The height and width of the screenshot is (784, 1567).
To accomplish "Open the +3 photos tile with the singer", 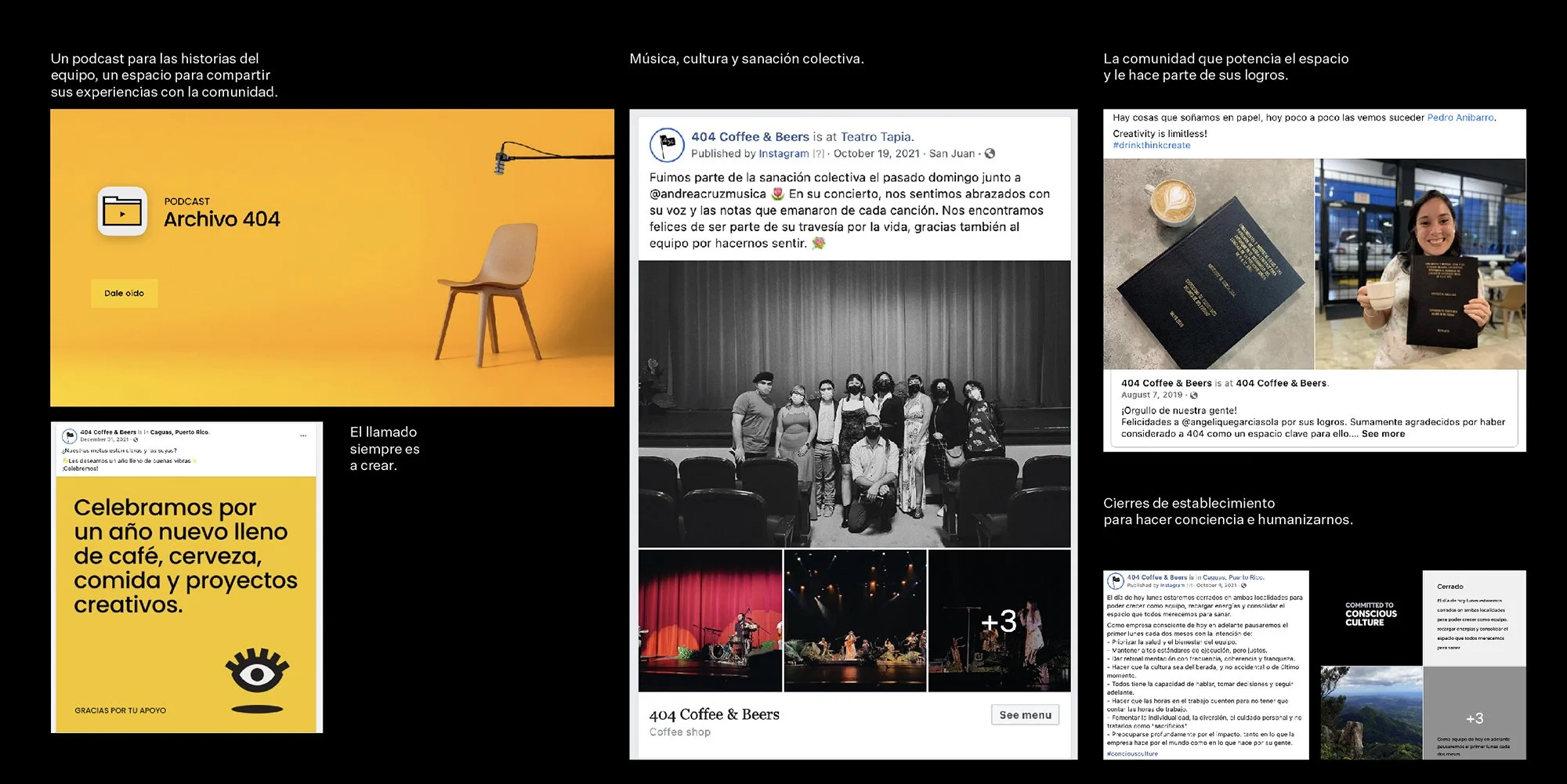I will [999, 620].
